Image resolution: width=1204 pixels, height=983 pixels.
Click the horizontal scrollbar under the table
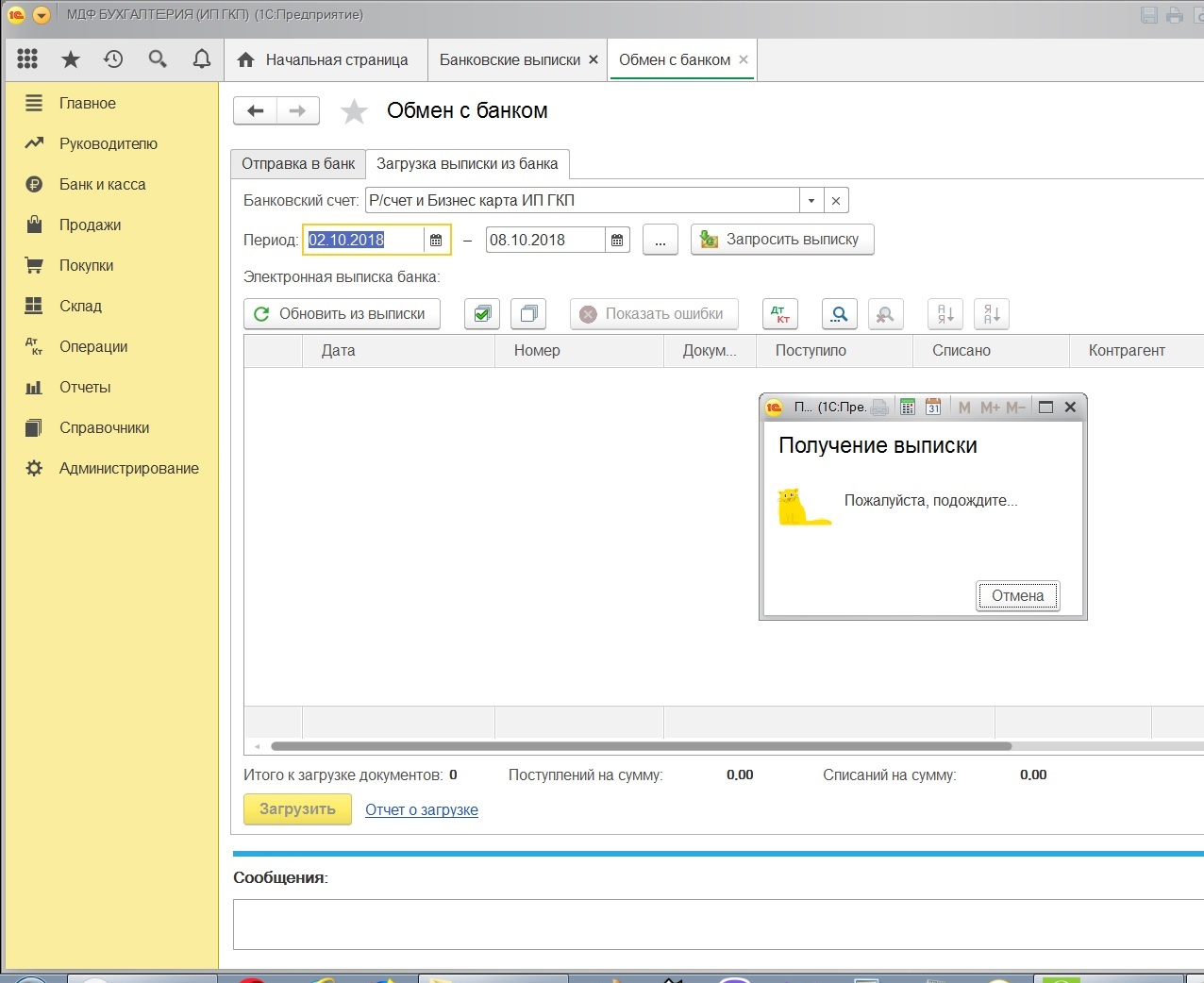641,746
